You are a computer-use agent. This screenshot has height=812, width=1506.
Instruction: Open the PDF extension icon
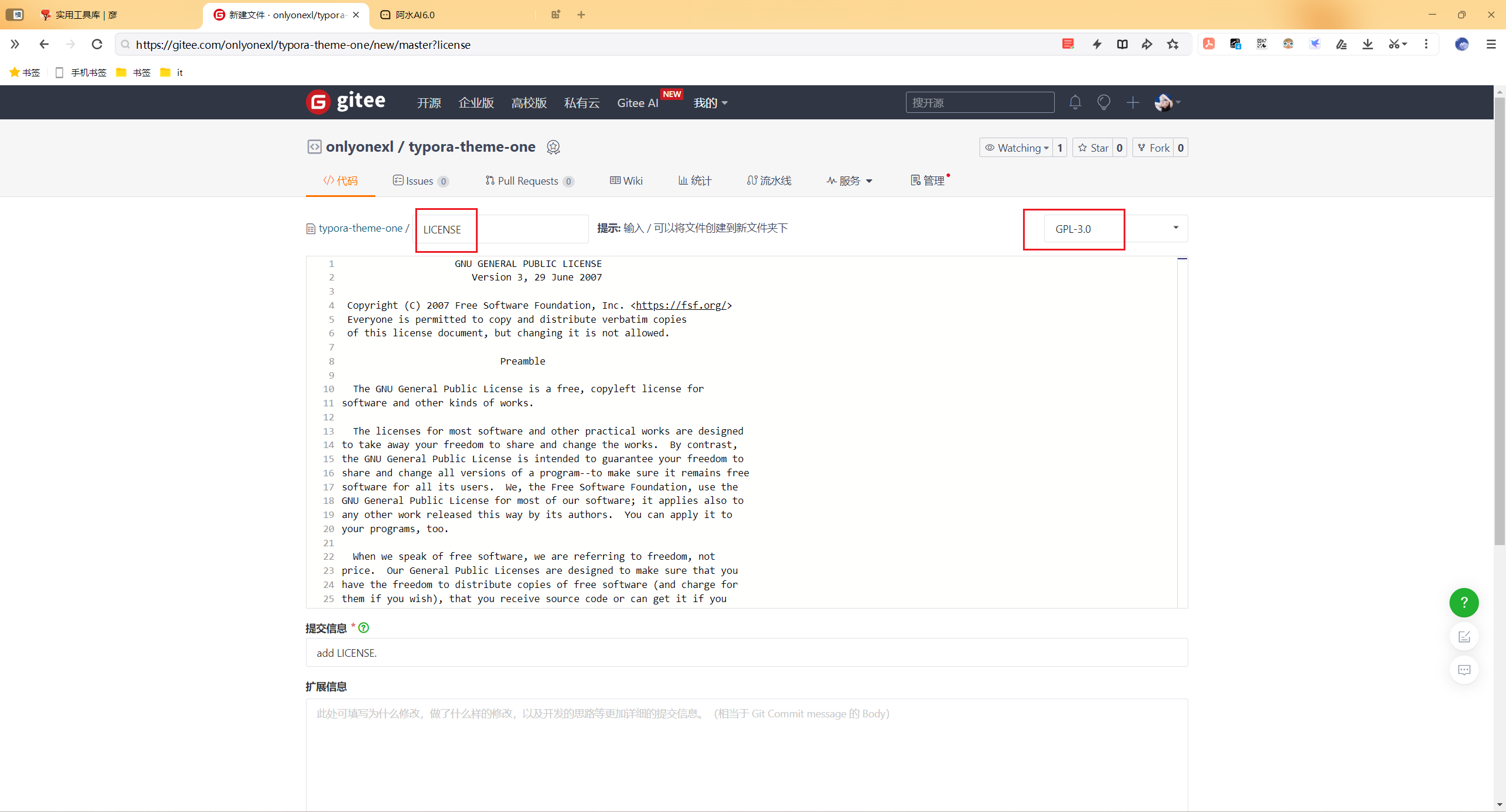[x=1209, y=44]
